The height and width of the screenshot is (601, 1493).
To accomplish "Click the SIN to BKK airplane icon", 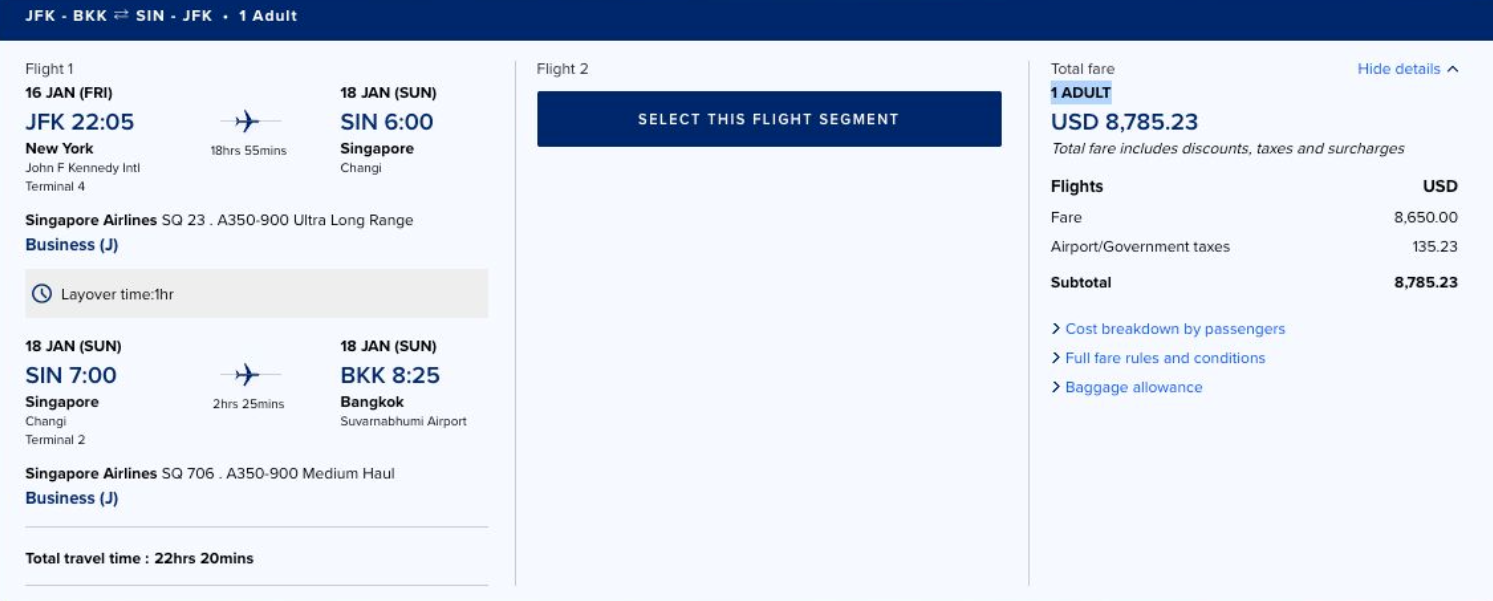I will coord(247,375).
